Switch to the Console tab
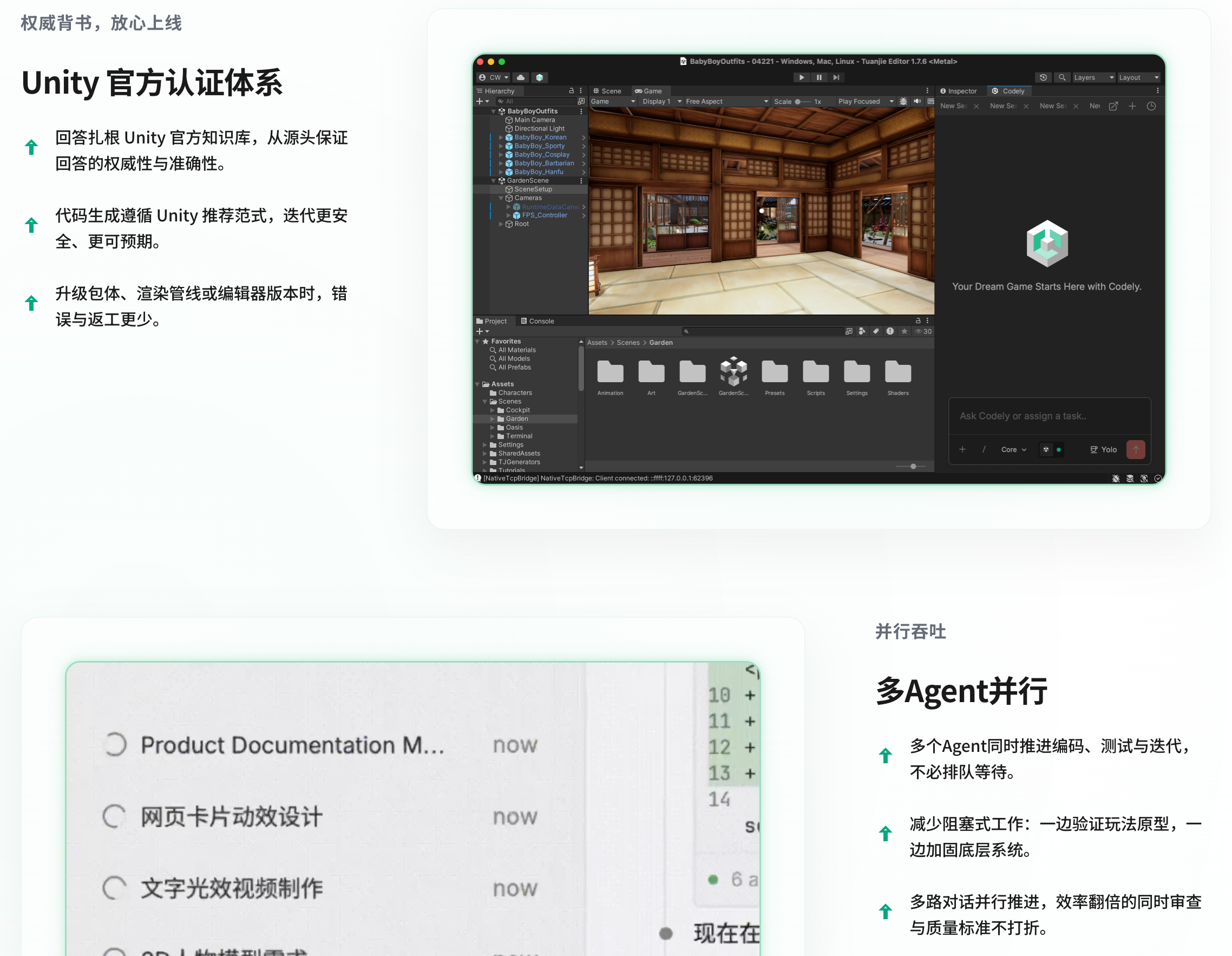1232x956 pixels. click(x=537, y=321)
